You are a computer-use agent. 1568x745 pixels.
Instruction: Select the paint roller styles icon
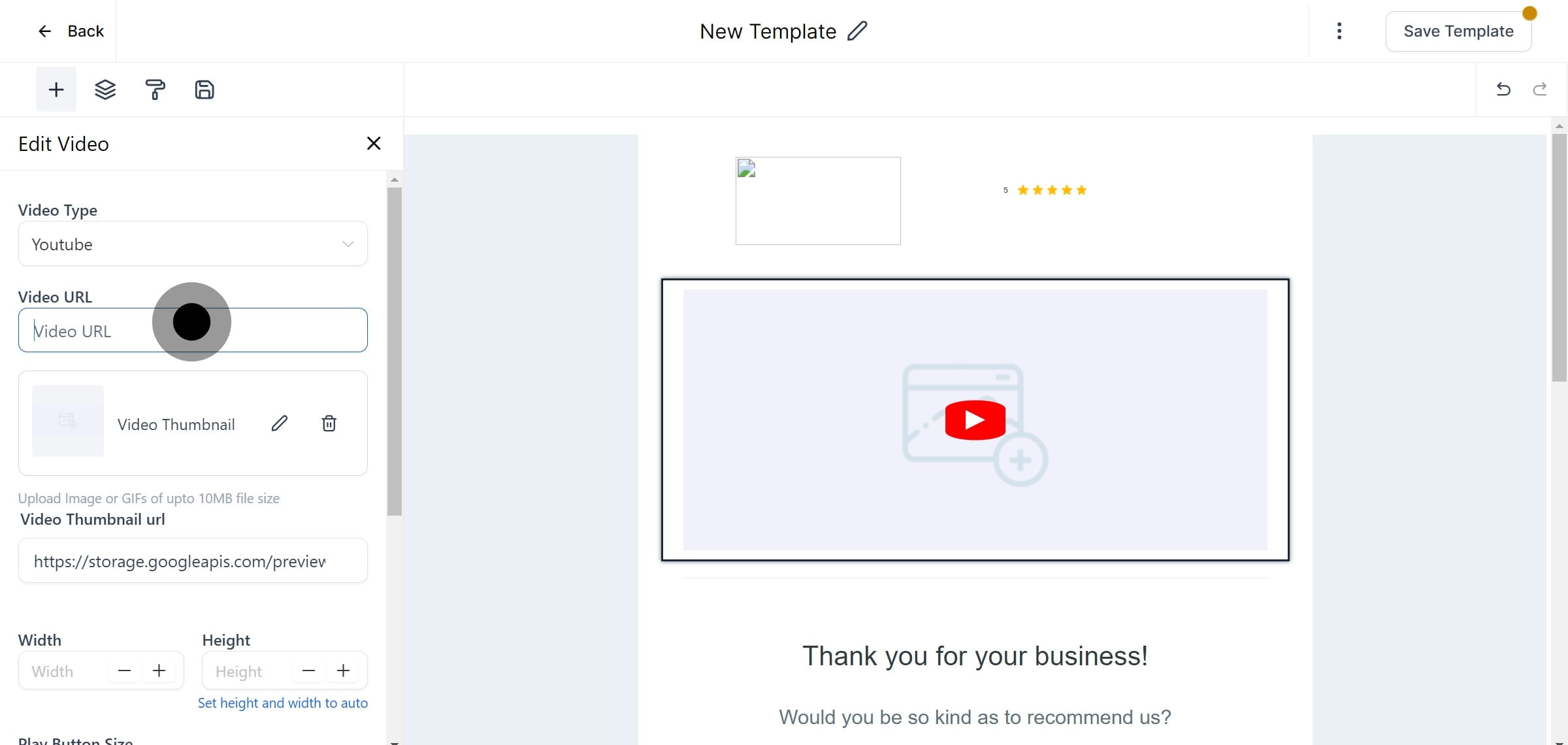155,90
